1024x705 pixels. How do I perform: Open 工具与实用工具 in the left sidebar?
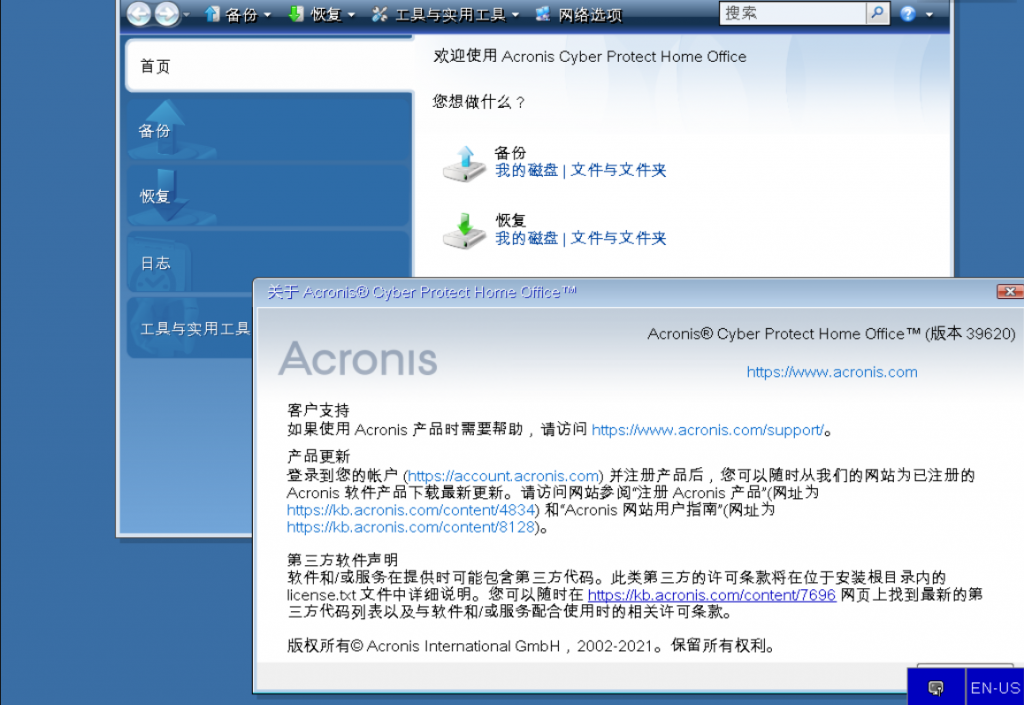tap(191, 328)
